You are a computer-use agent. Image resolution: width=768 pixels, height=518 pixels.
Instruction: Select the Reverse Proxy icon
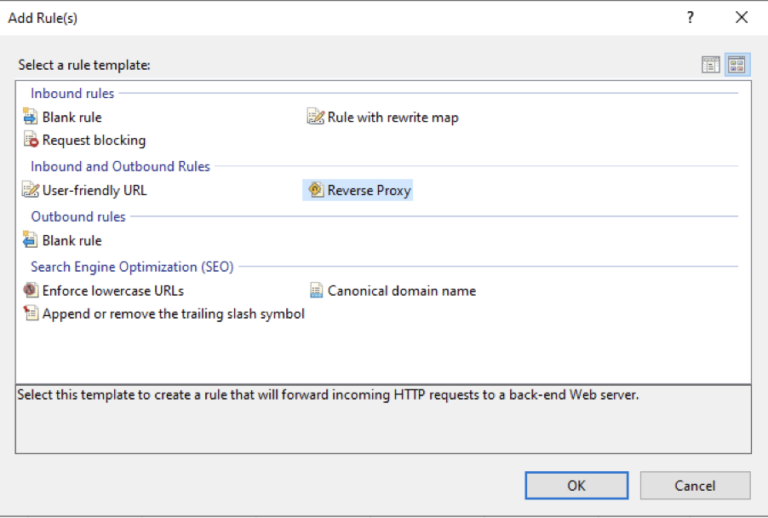(316, 189)
